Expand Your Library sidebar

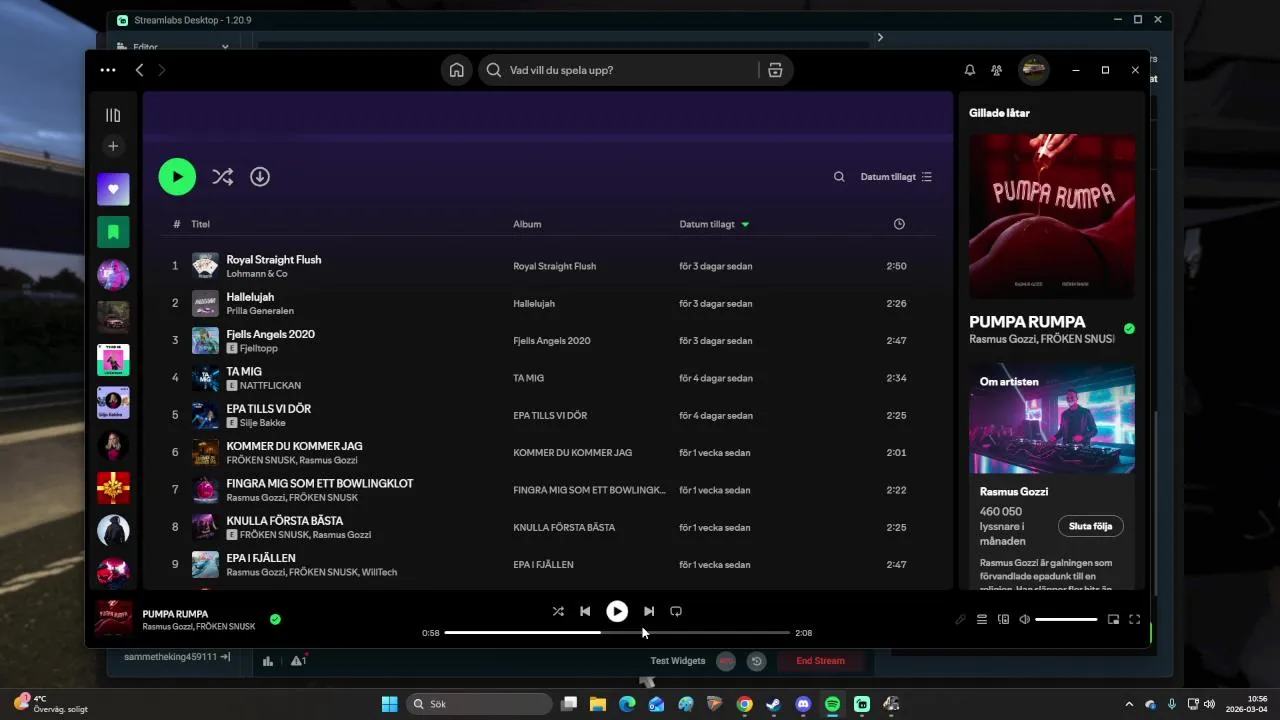pyautogui.click(x=113, y=115)
